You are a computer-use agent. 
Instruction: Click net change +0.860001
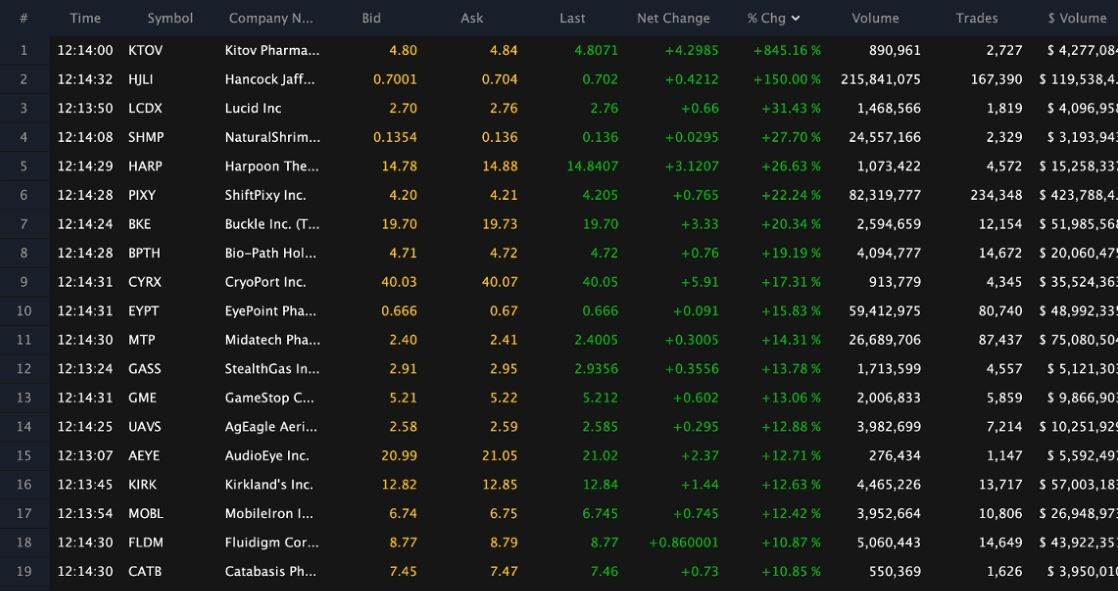click(684, 543)
